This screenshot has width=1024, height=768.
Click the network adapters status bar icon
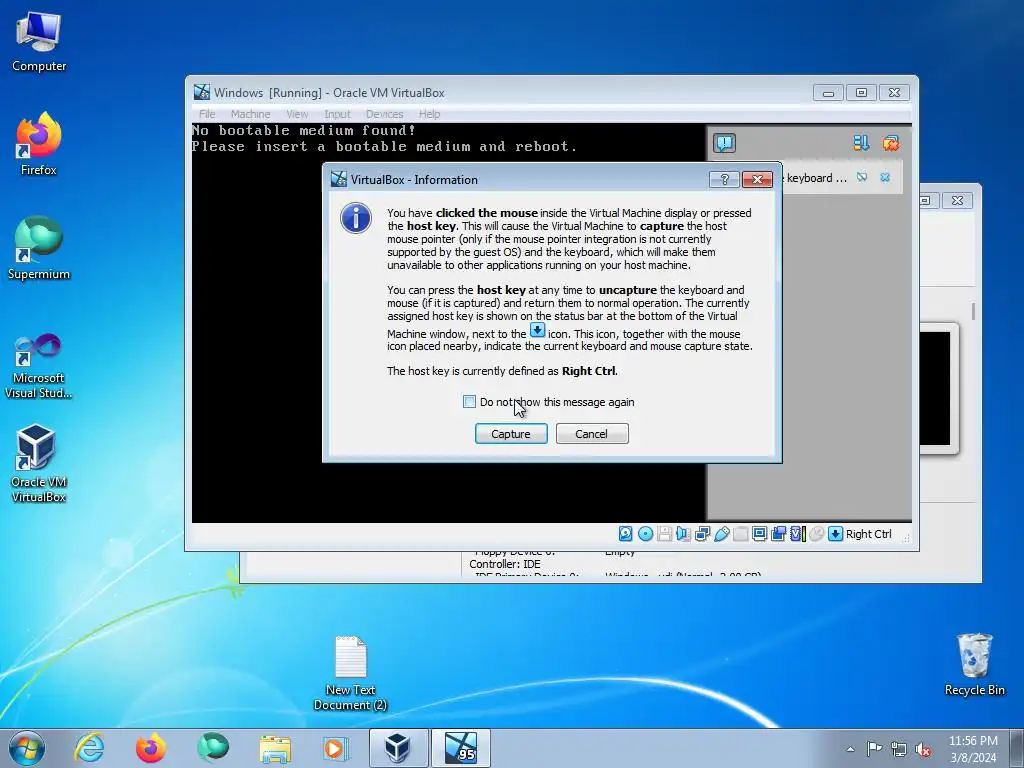click(702, 534)
